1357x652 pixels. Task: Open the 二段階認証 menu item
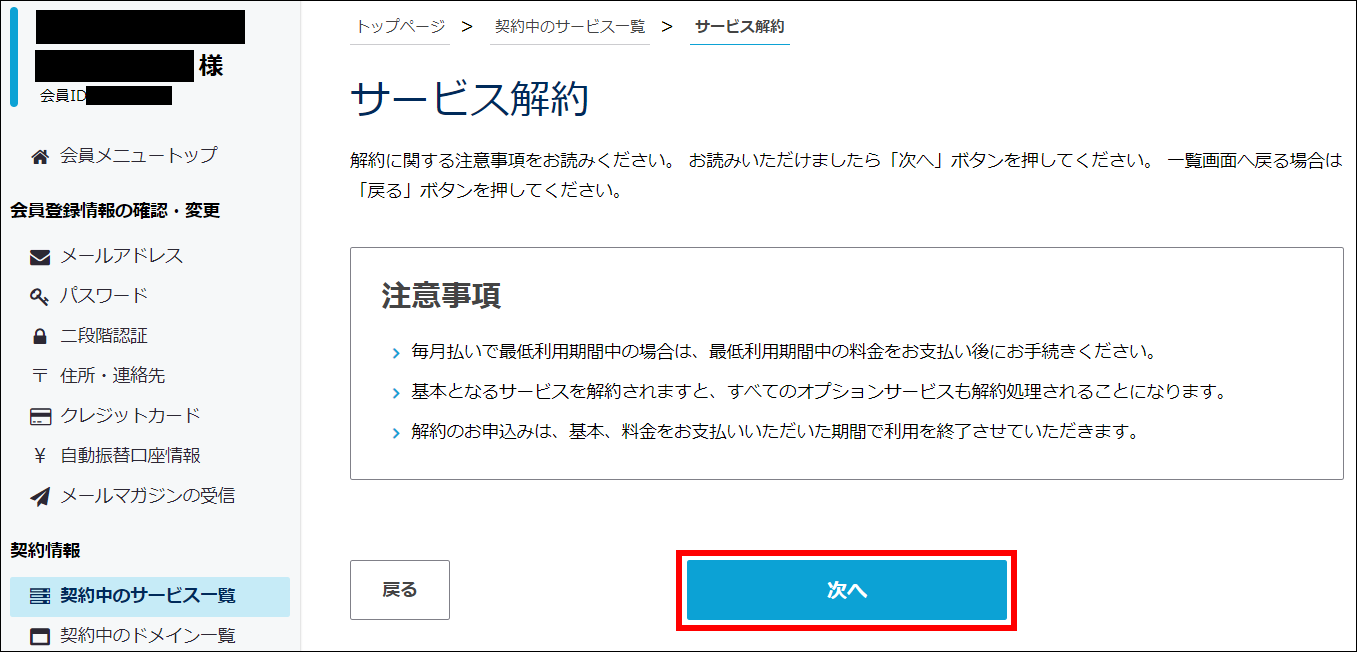(104, 336)
